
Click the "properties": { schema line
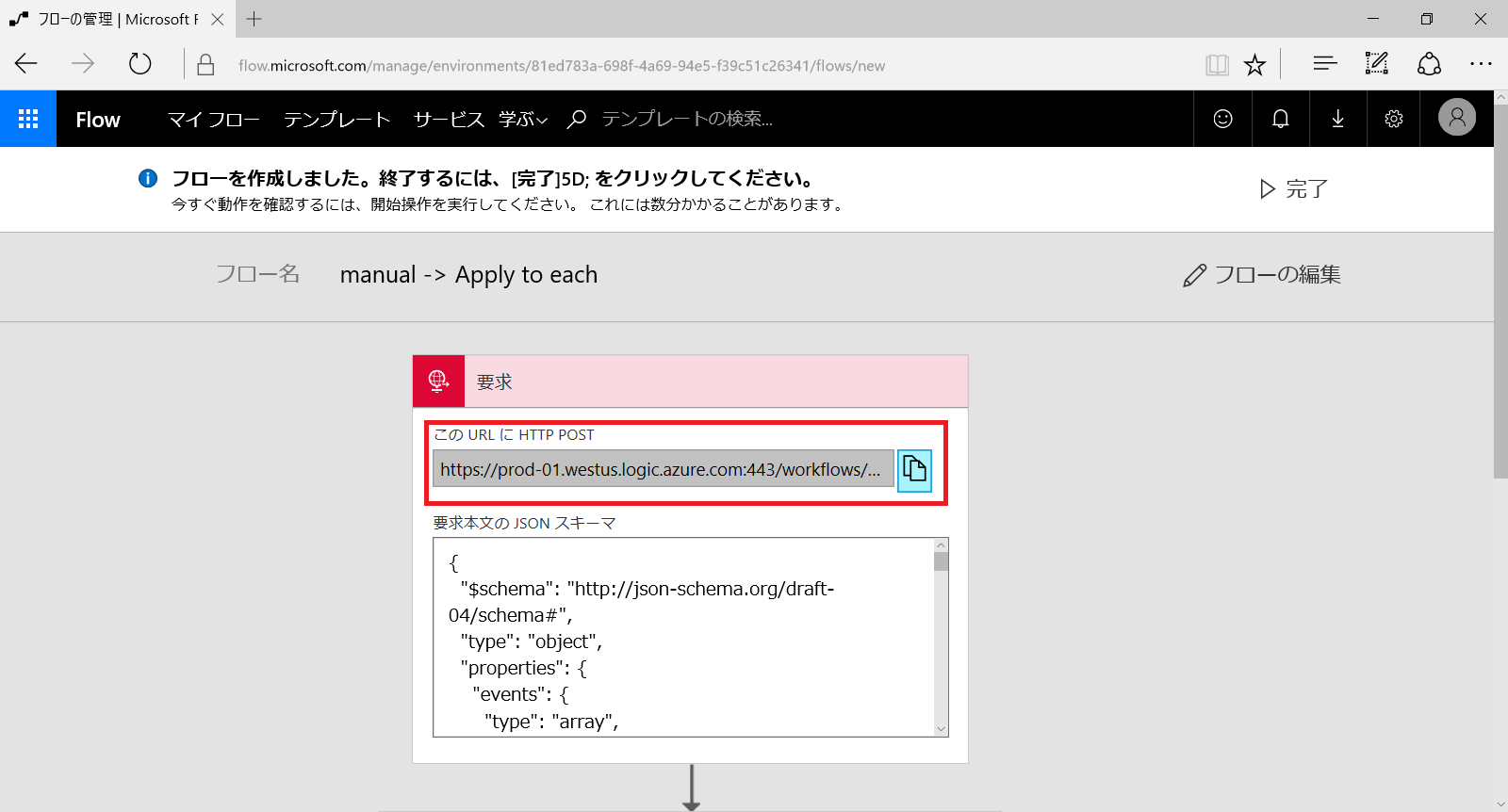[x=524, y=668]
